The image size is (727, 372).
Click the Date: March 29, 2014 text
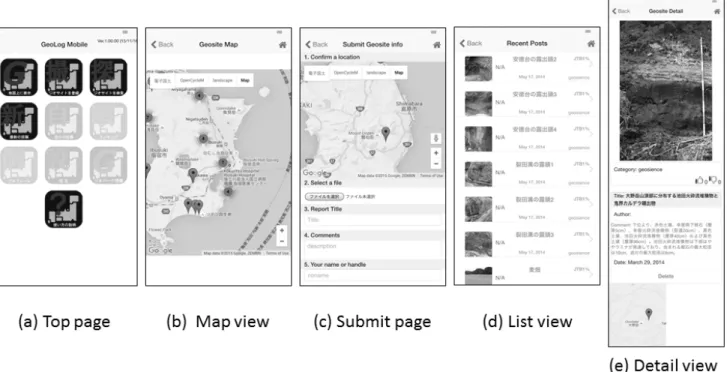(639, 263)
